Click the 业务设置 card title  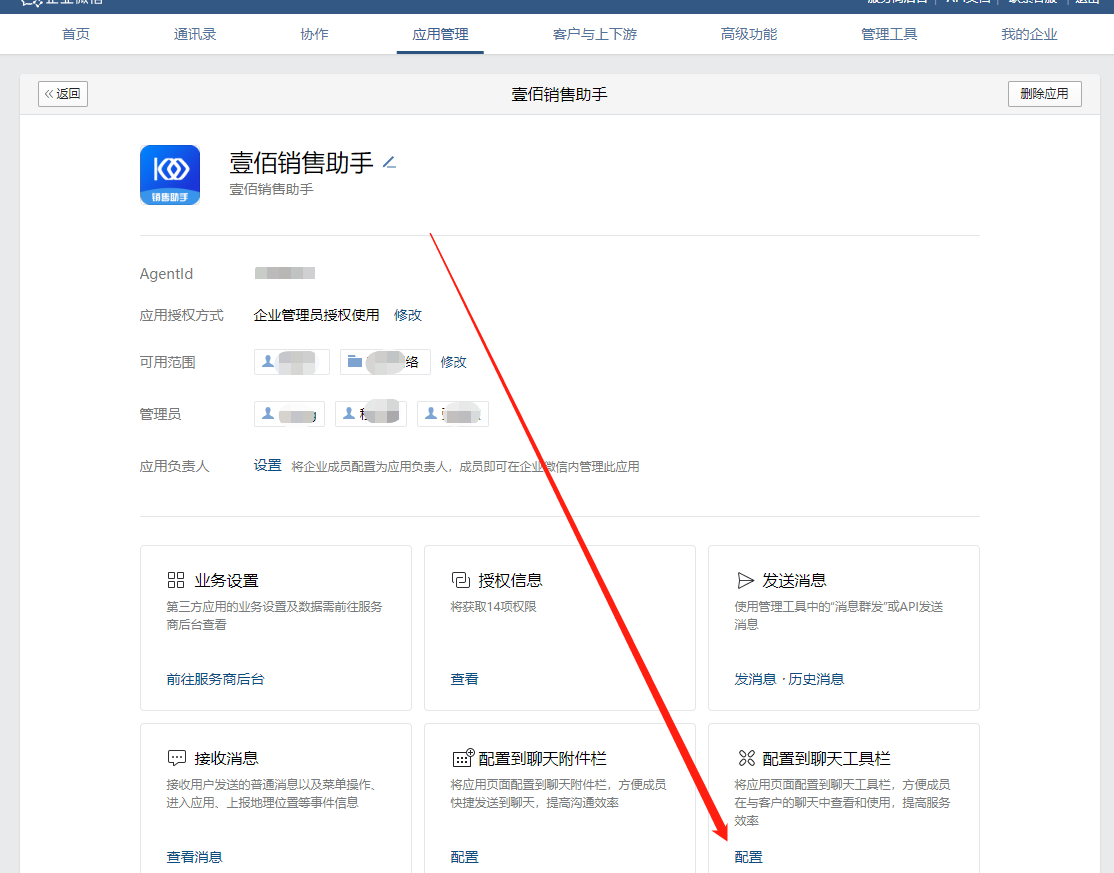[x=227, y=581]
